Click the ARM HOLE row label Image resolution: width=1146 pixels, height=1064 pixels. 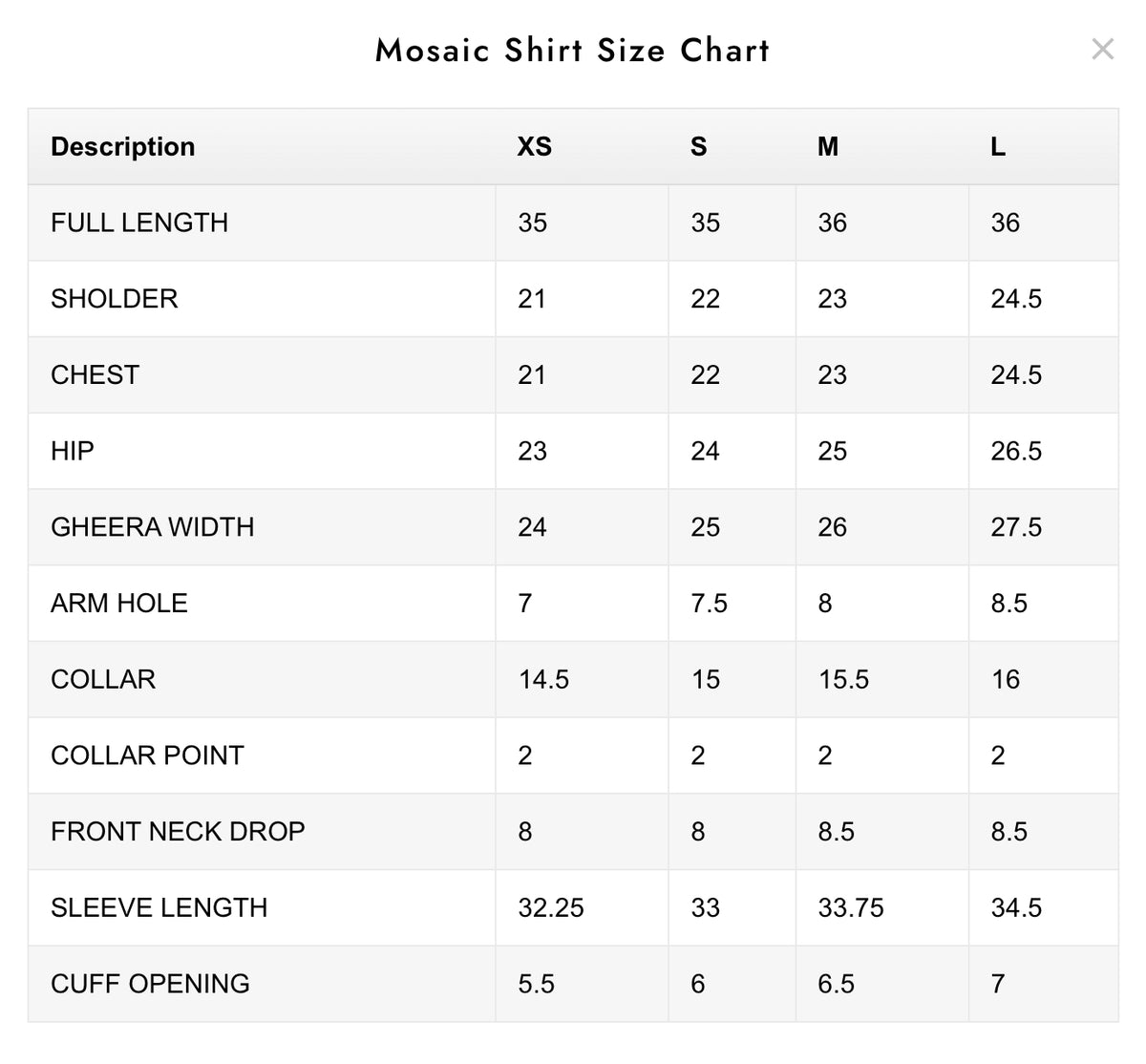(119, 603)
